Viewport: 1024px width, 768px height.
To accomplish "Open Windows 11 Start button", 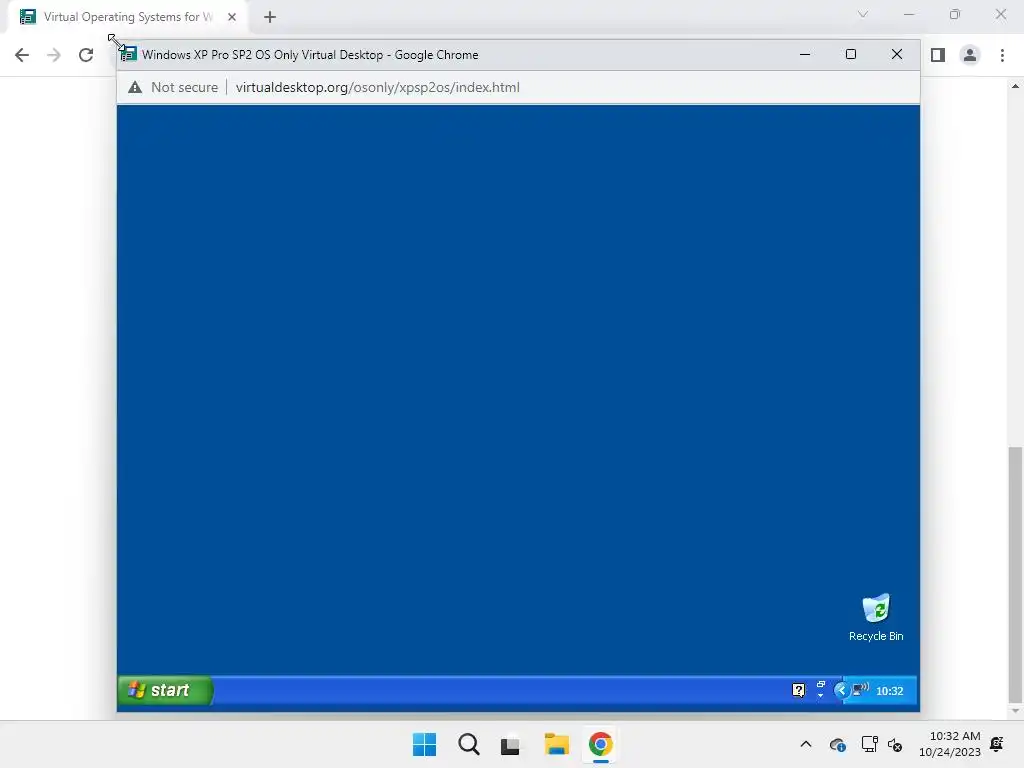I will pos(424,744).
